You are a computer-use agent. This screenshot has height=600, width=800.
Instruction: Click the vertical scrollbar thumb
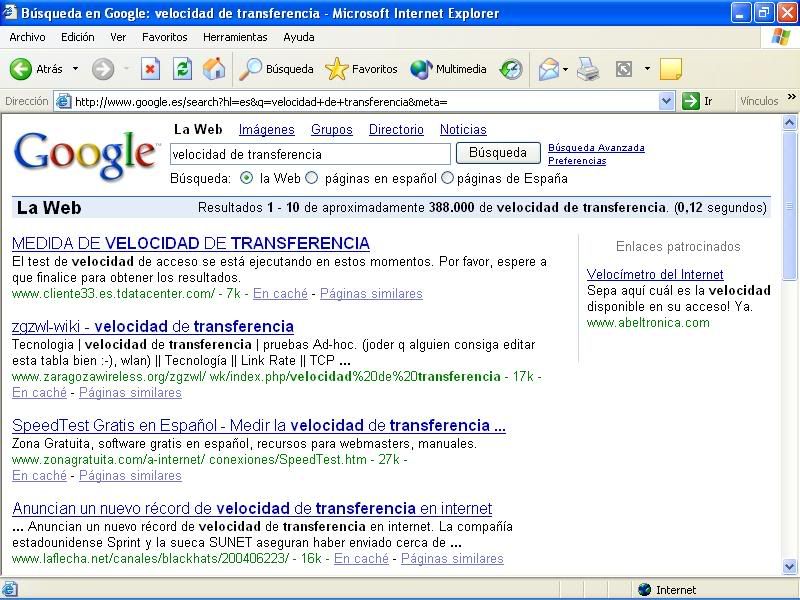click(789, 206)
